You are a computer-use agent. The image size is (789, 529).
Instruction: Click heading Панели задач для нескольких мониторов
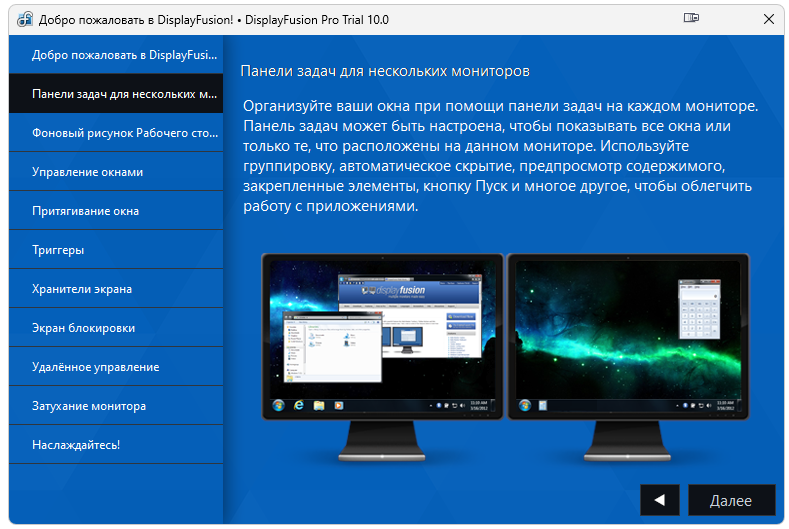[x=385, y=71]
